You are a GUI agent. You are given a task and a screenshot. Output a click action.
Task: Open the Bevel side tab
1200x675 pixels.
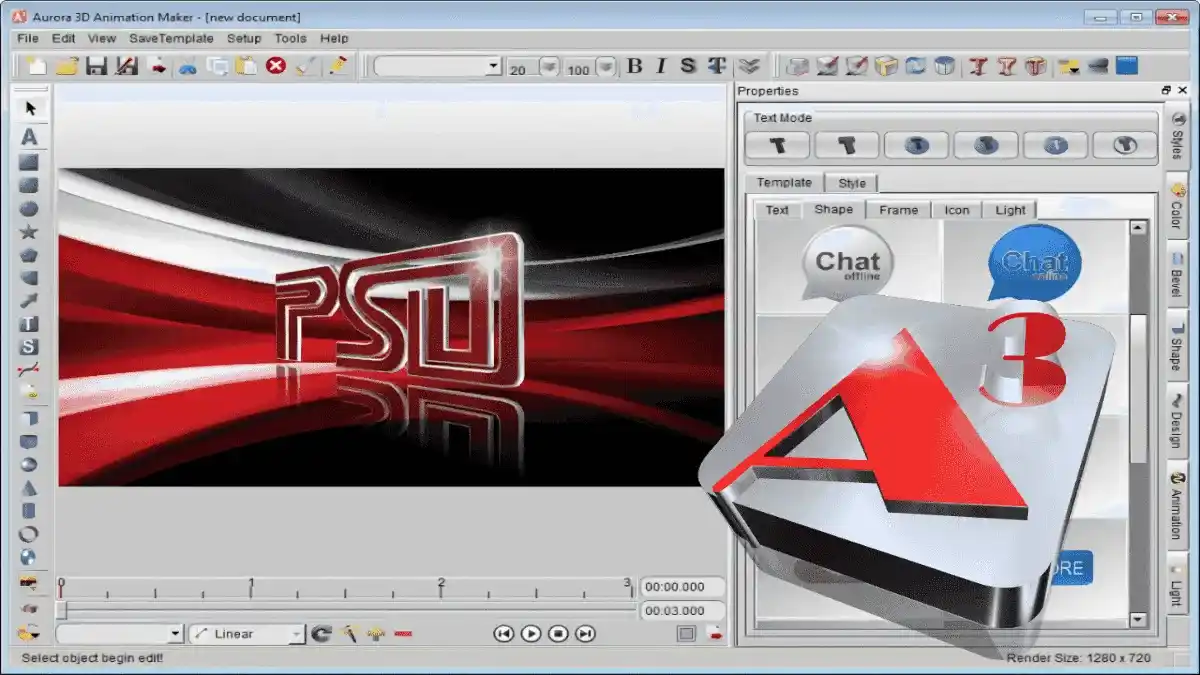tap(1176, 273)
